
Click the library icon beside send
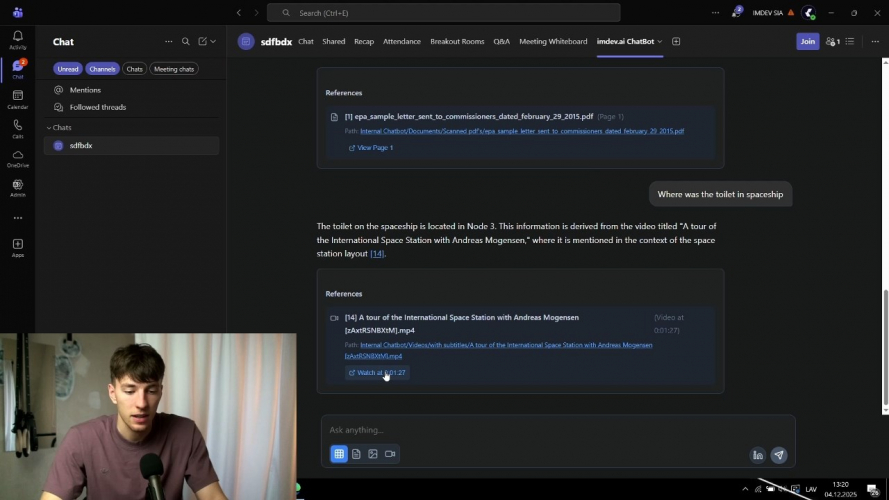[758, 455]
